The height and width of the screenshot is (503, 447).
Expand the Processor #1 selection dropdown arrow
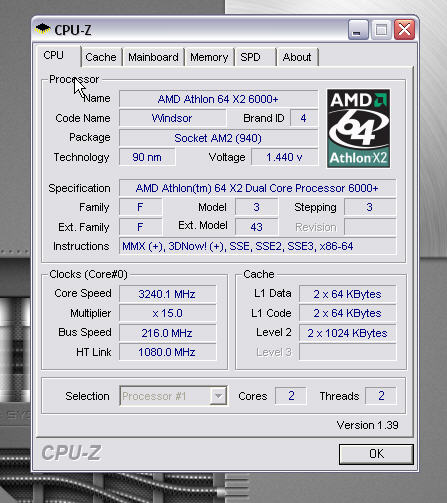218,396
